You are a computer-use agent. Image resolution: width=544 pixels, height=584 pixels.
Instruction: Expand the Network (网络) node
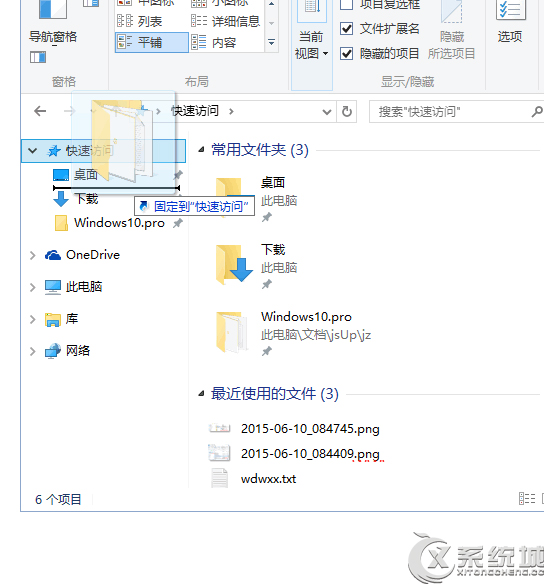click(x=32, y=351)
